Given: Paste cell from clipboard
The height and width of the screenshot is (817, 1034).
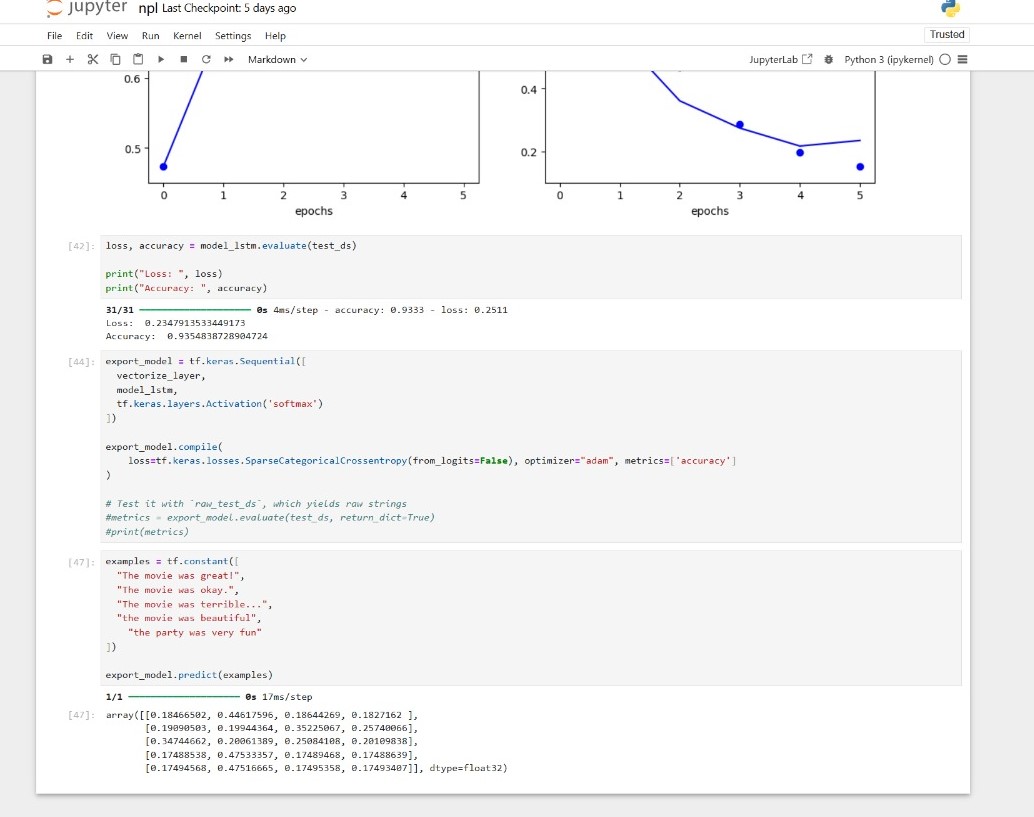Looking at the screenshot, I should [x=138, y=60].
